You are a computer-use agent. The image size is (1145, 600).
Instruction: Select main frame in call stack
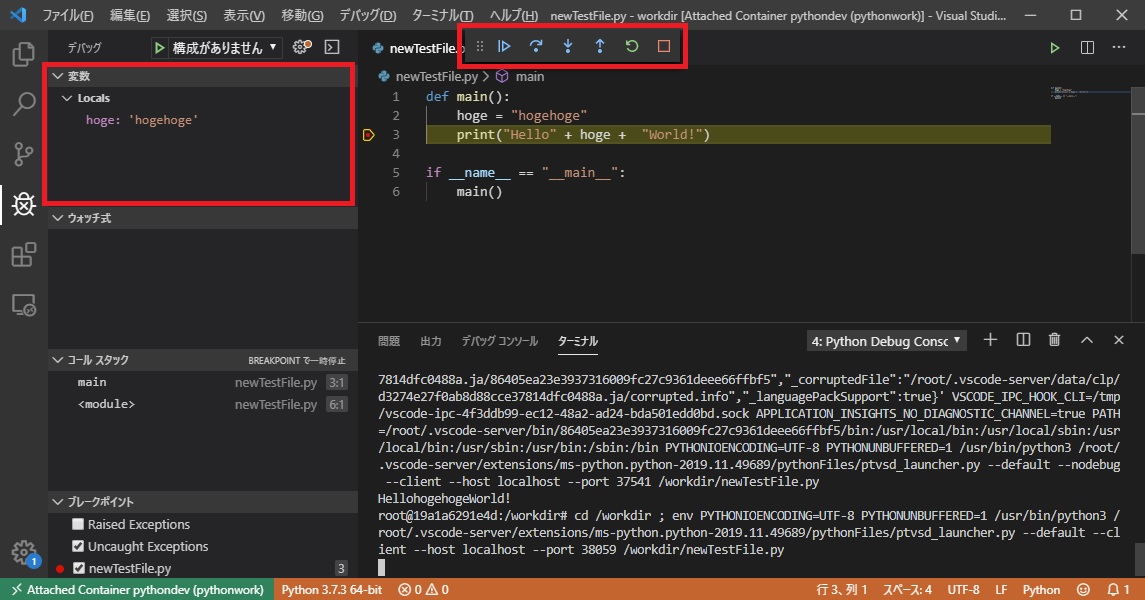pos(203,382)
